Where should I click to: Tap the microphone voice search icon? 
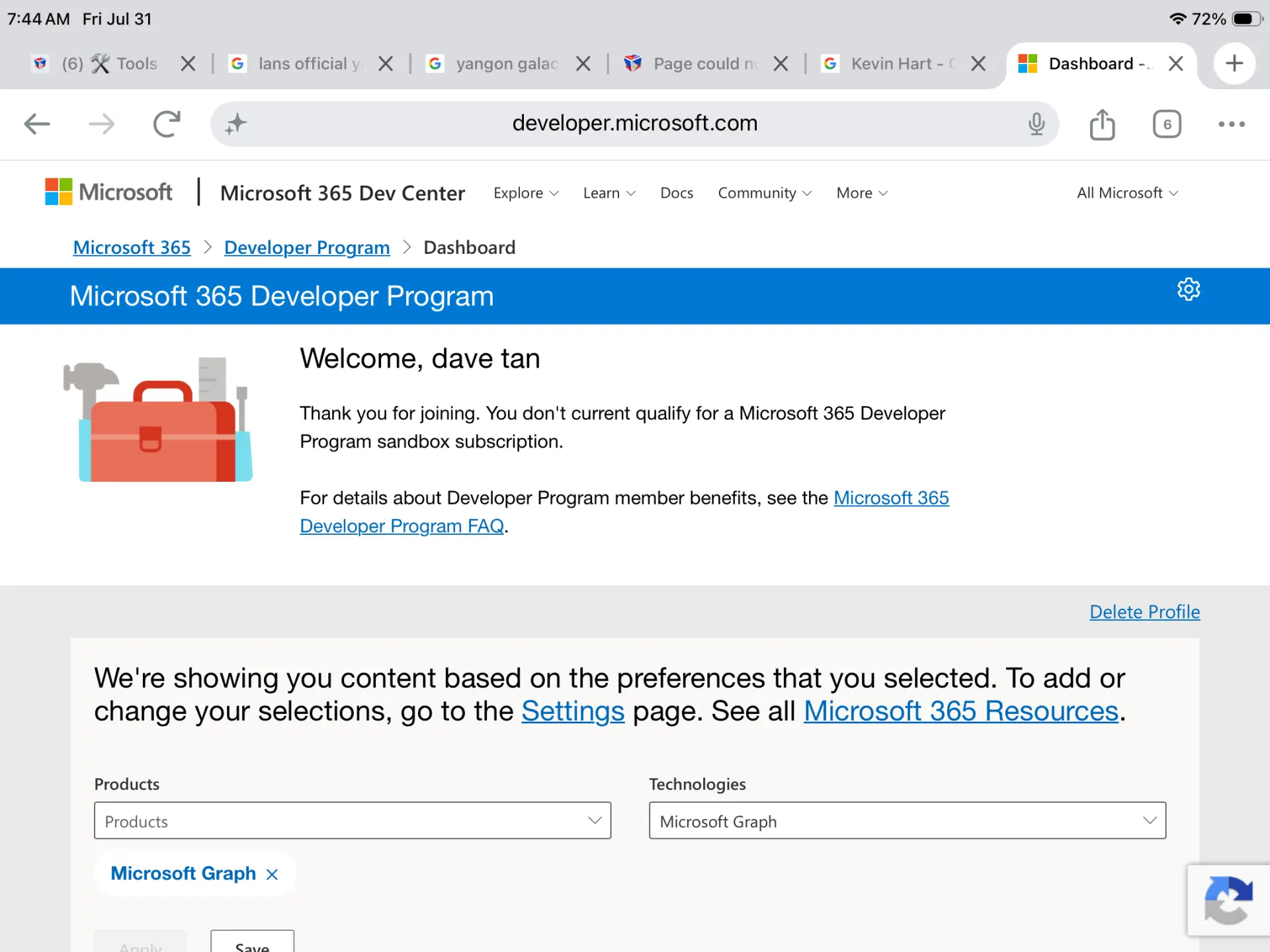pyautogui.click(x=1037, y=124)
